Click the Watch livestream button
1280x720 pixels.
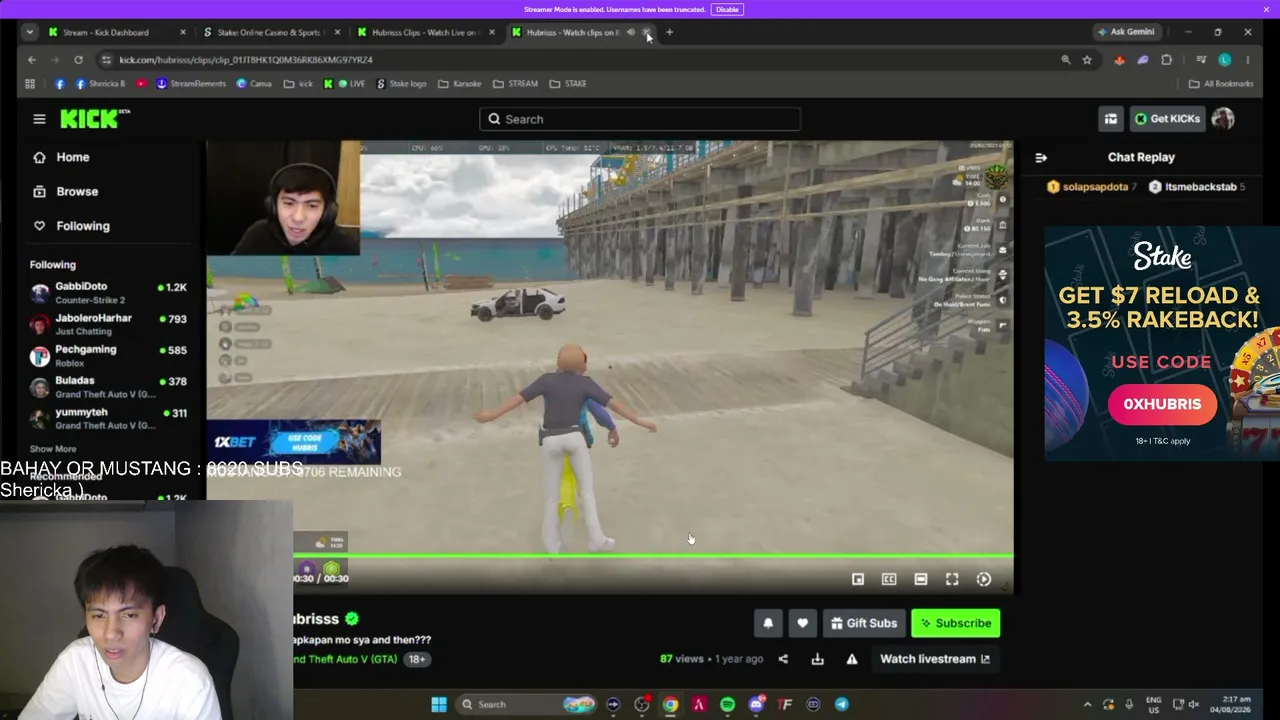tap(934, 659)
